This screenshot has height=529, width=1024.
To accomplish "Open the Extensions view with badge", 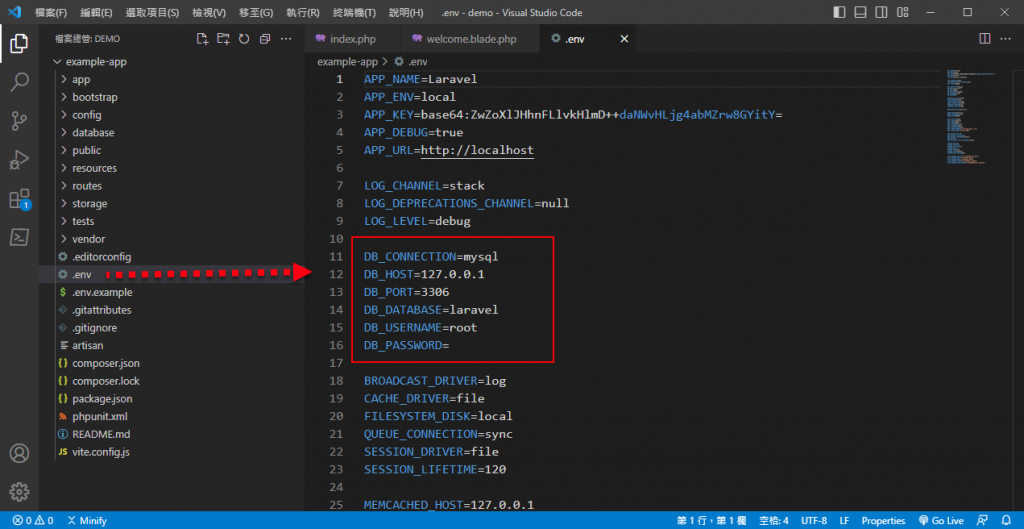I will pyautogui.click(x=19, y=199).
